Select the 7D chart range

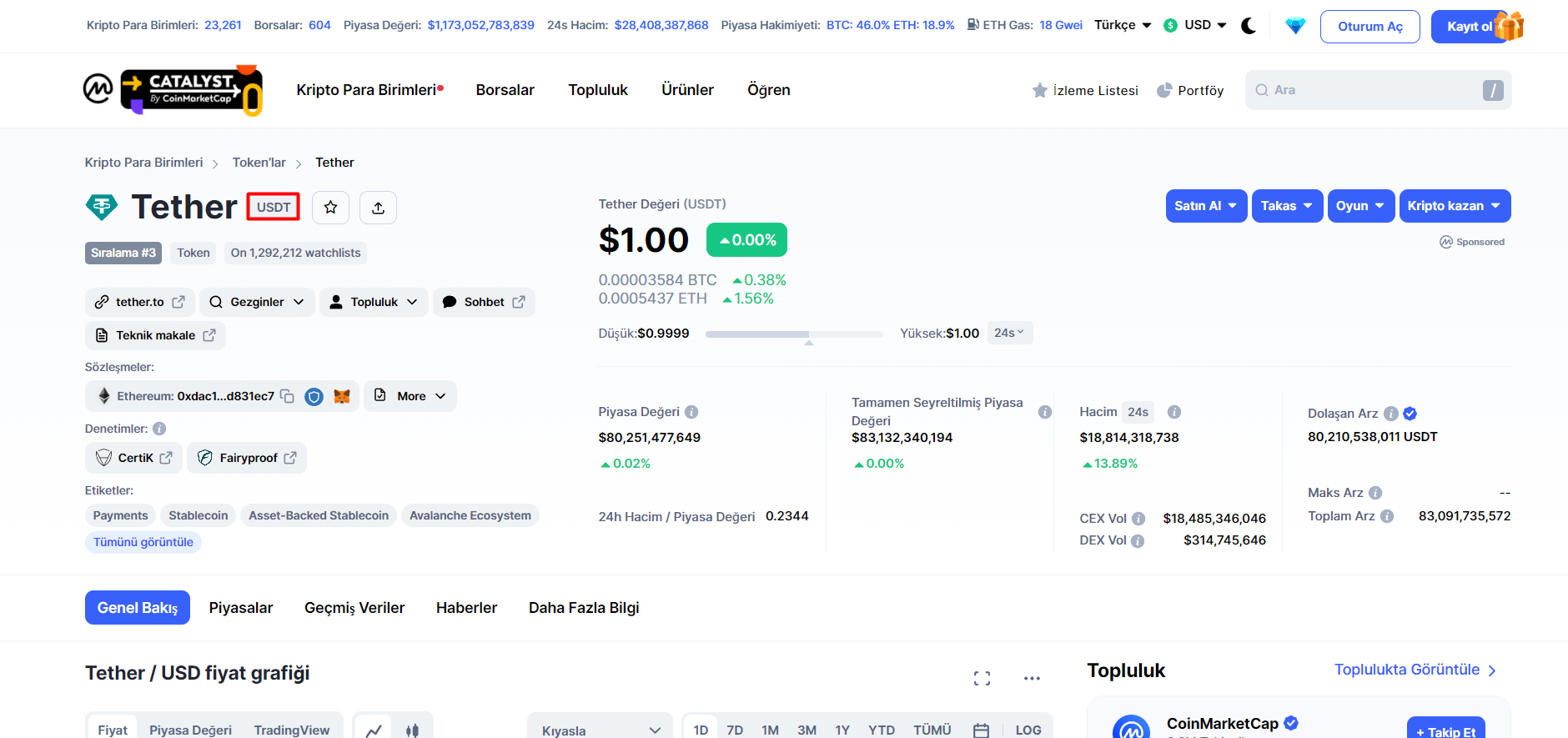(x=735, y=730)
